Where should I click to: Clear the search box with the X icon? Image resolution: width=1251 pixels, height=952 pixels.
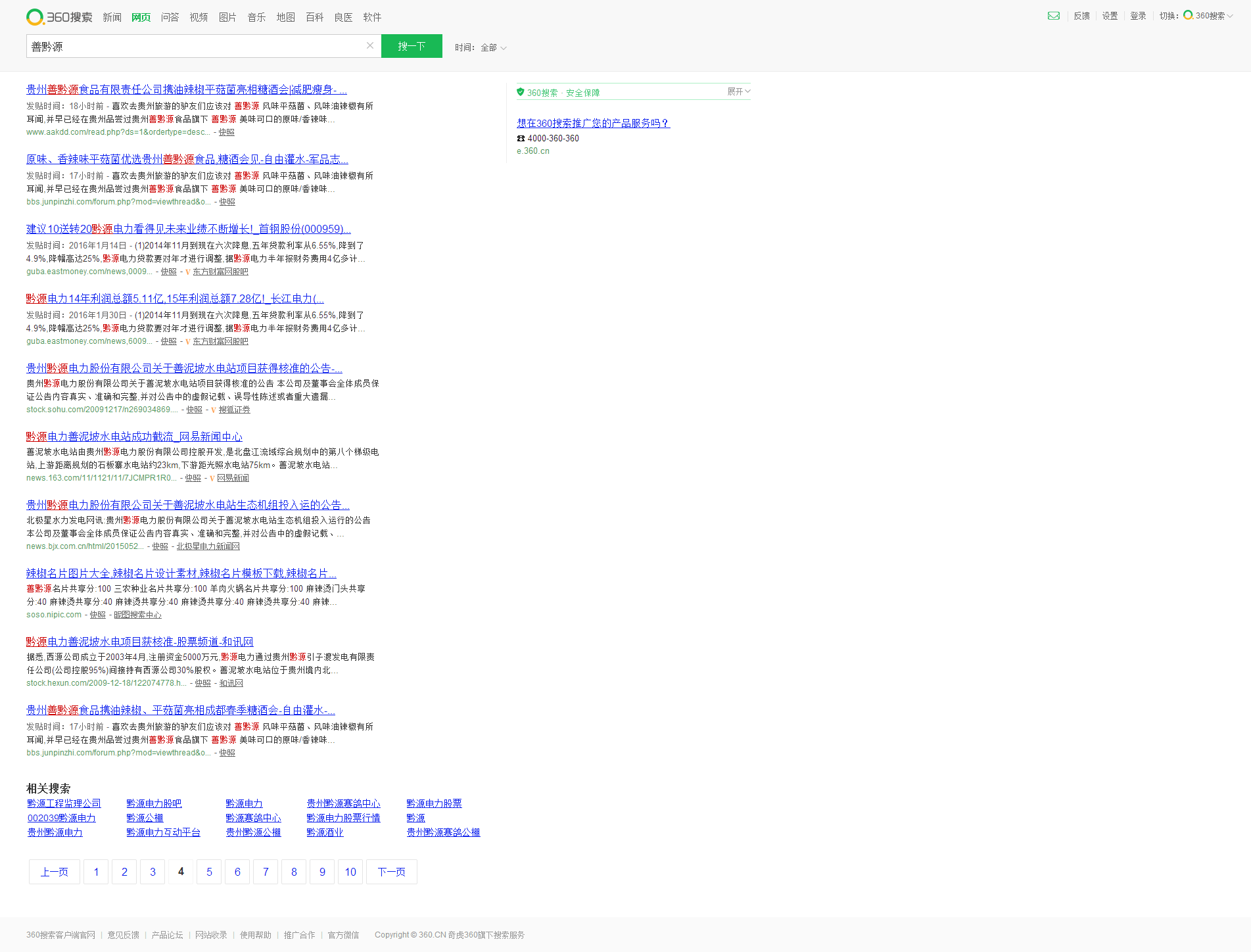tap(370, 45)
